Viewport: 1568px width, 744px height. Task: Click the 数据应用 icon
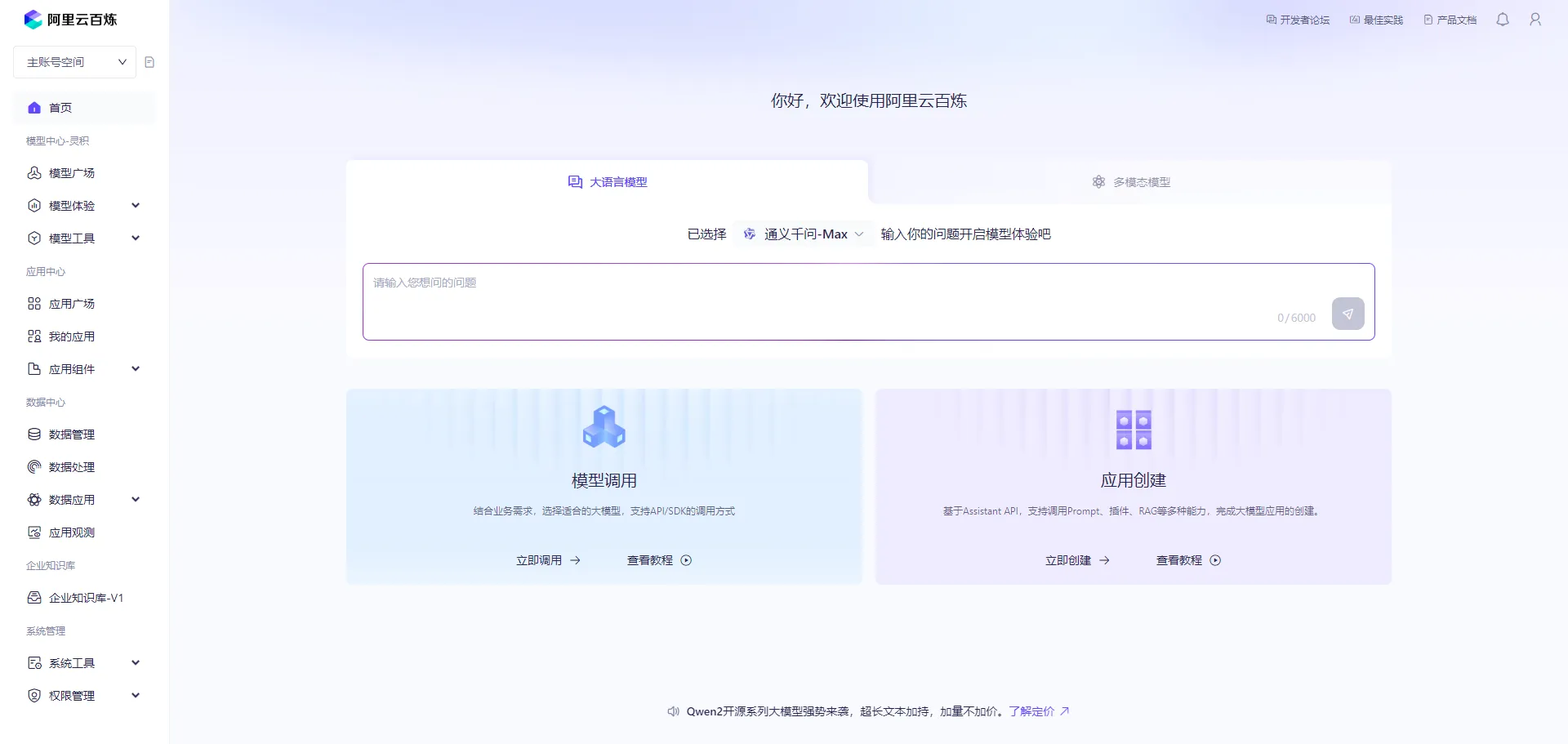[34, 500]
